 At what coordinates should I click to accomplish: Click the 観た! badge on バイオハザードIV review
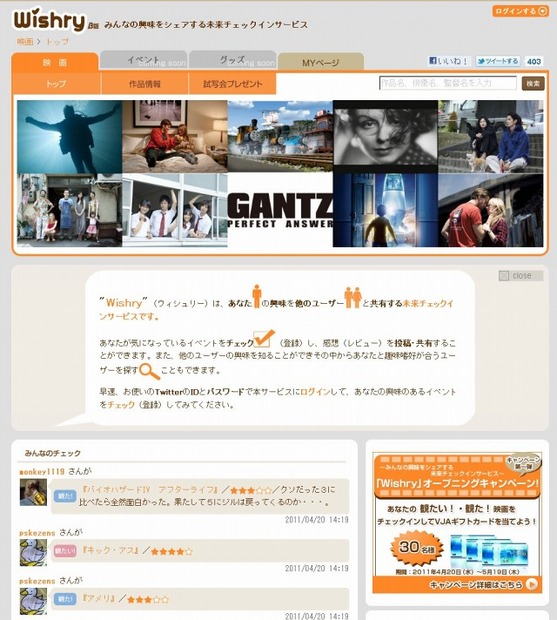pyautogui.click(x=65, y=496)
